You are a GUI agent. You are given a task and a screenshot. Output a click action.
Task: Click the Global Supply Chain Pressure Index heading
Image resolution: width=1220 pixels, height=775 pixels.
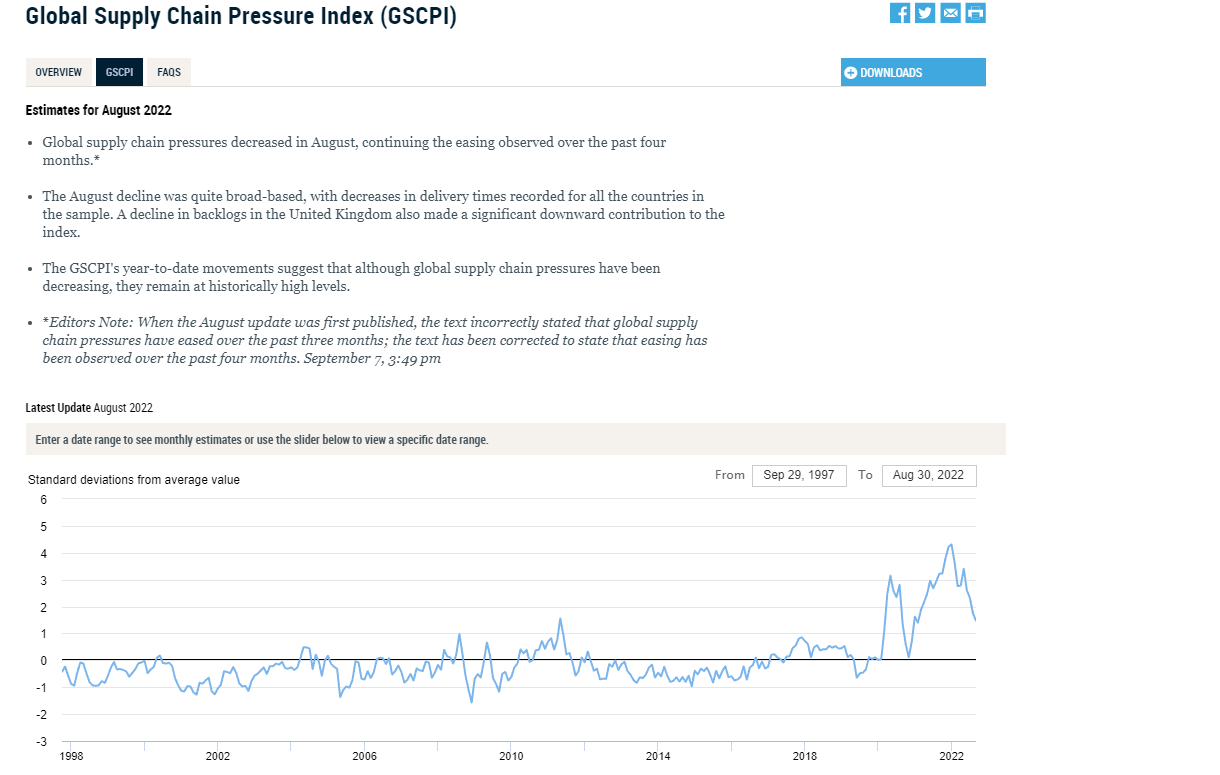tap(241, 17)
